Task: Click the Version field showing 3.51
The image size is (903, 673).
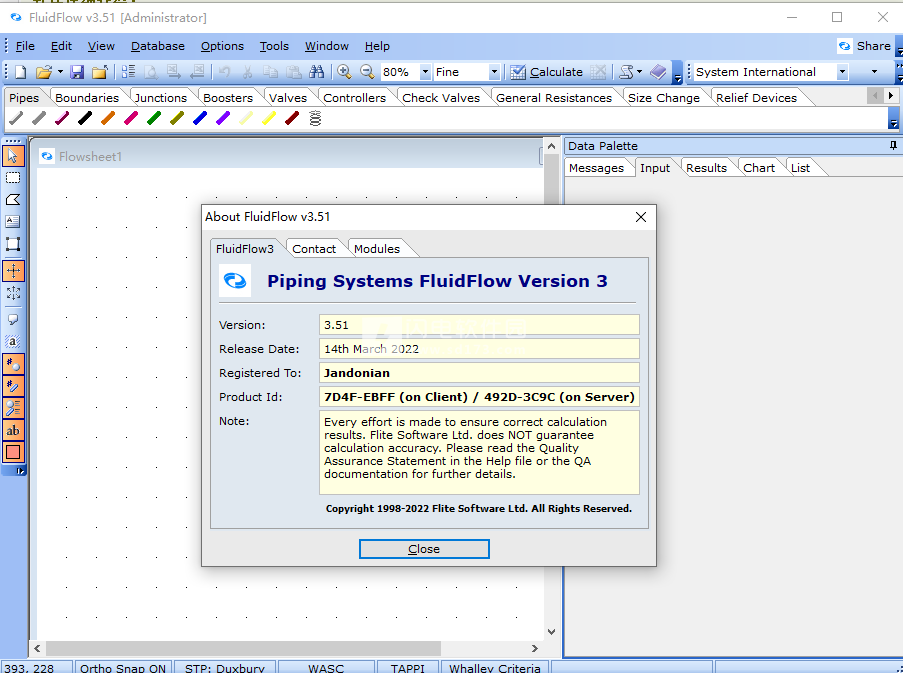Action: (x=479, y=325)
